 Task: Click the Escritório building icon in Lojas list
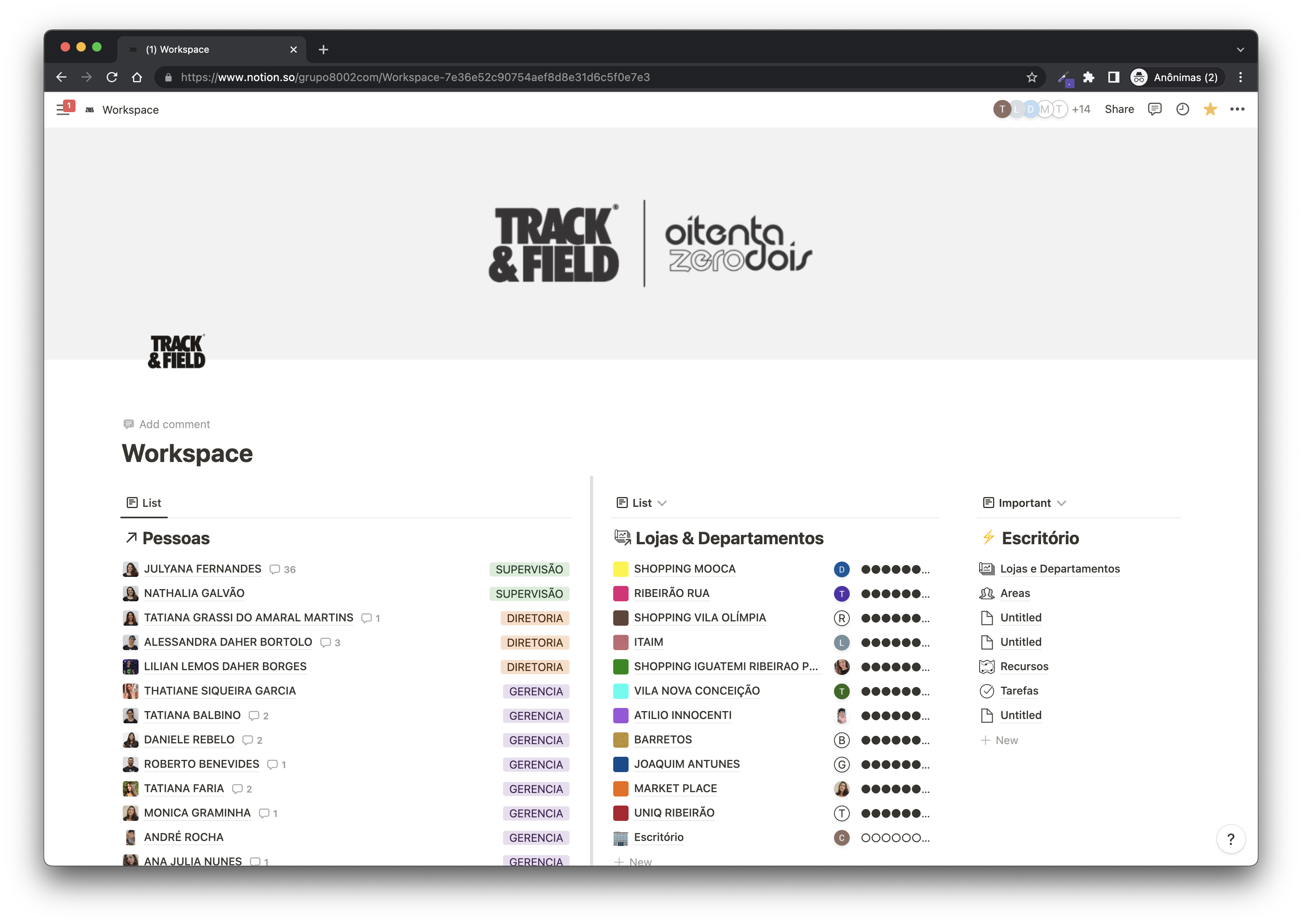(x=620, y=837)
